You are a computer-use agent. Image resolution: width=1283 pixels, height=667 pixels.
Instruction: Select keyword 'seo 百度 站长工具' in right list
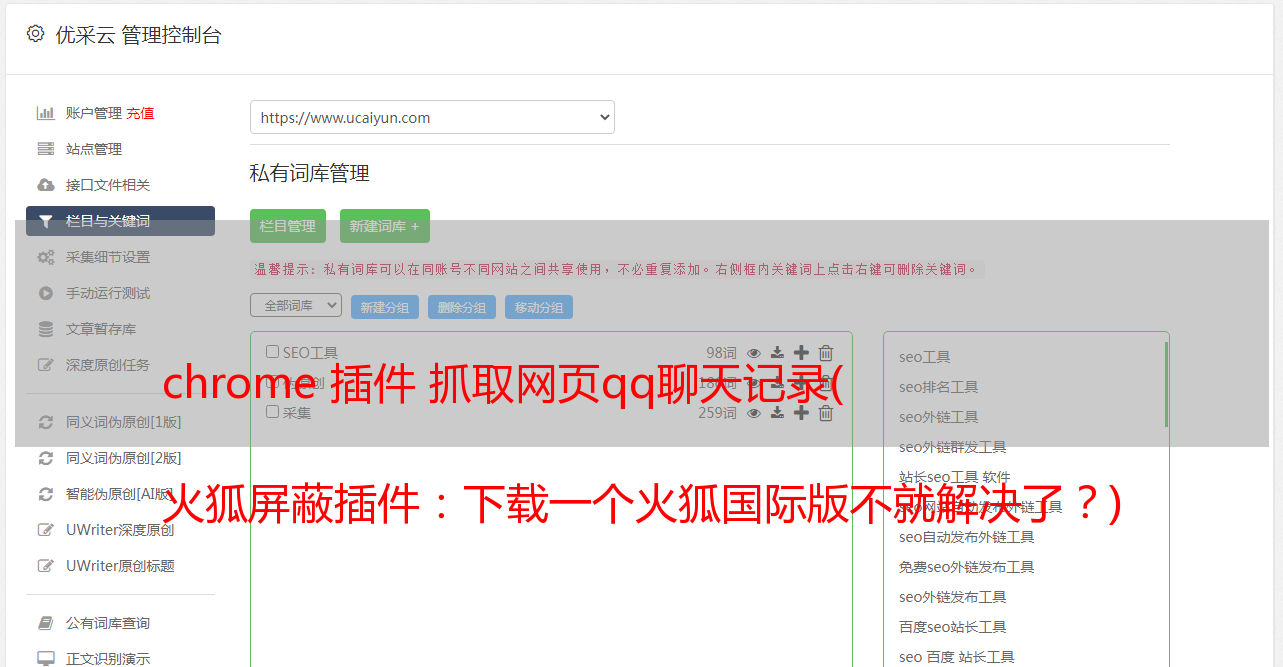click(957, 657)
